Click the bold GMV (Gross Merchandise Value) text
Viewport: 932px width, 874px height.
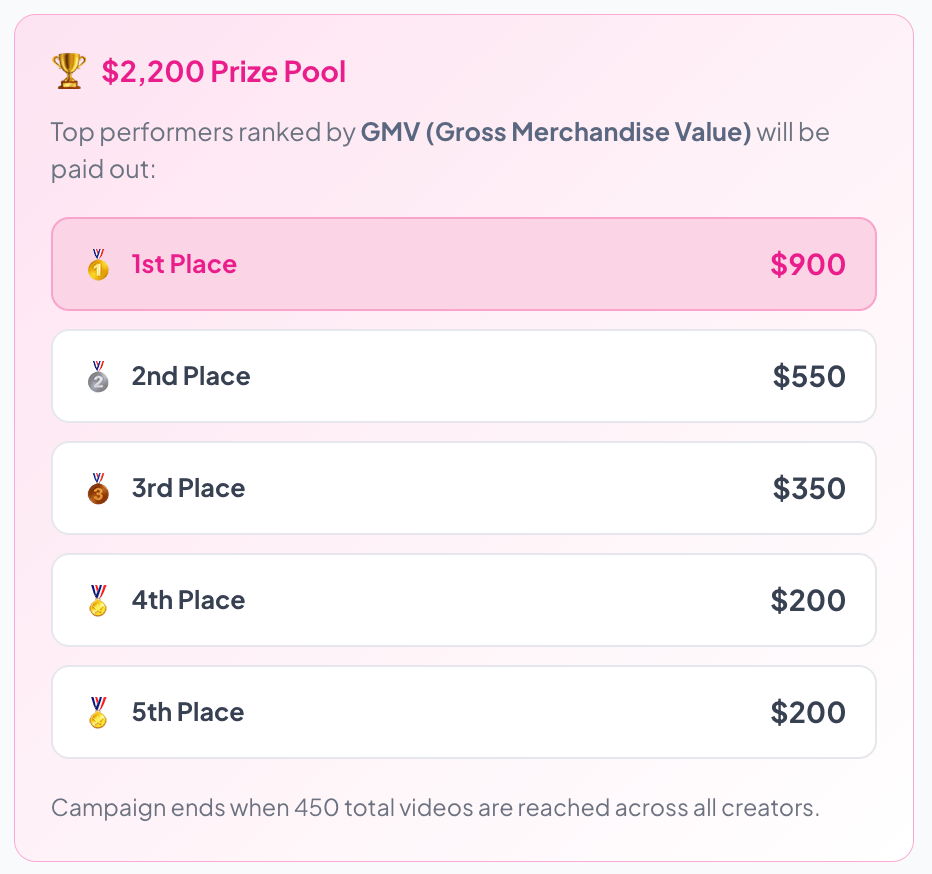556,132
